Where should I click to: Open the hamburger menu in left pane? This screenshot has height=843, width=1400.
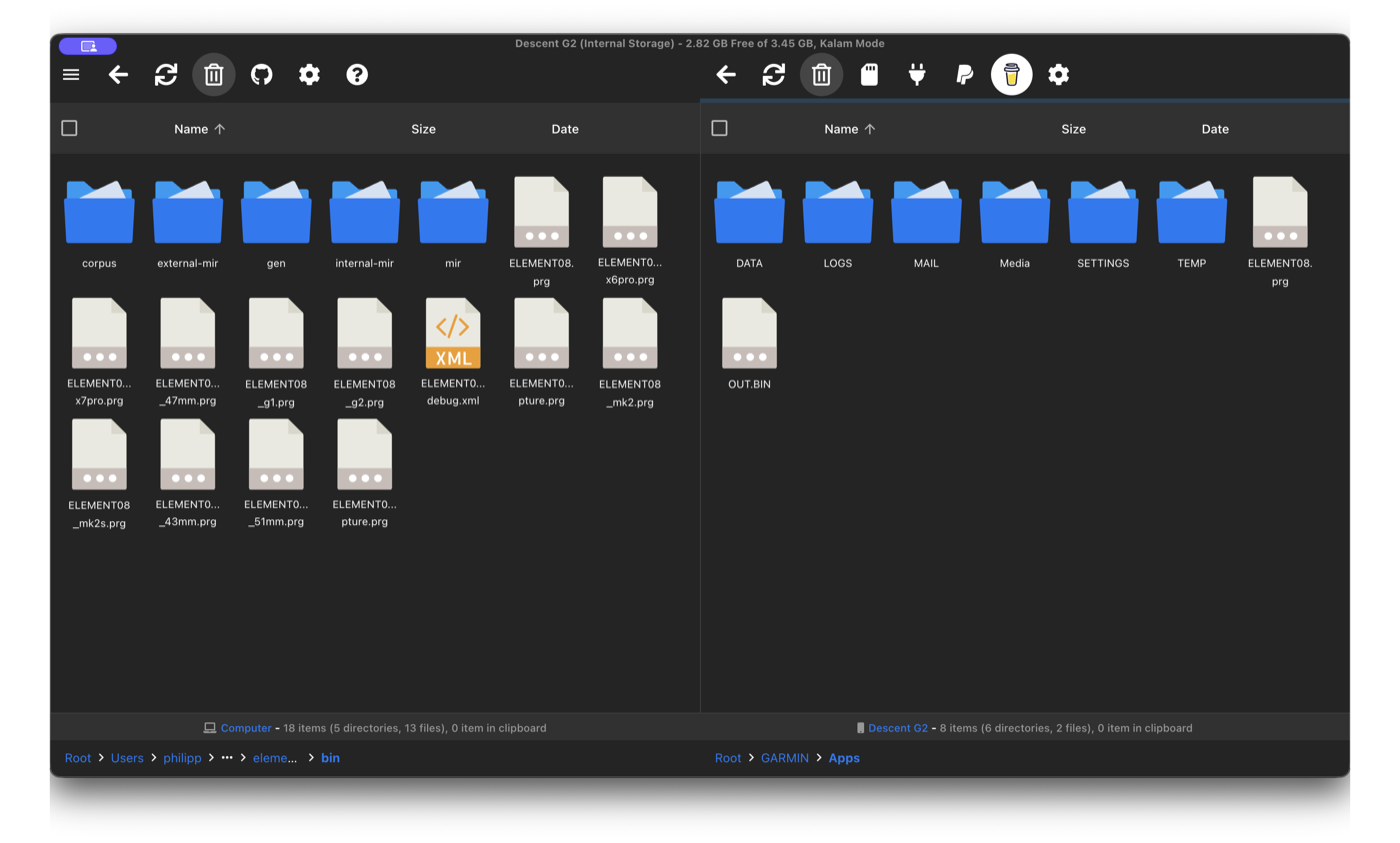point(71,75)
